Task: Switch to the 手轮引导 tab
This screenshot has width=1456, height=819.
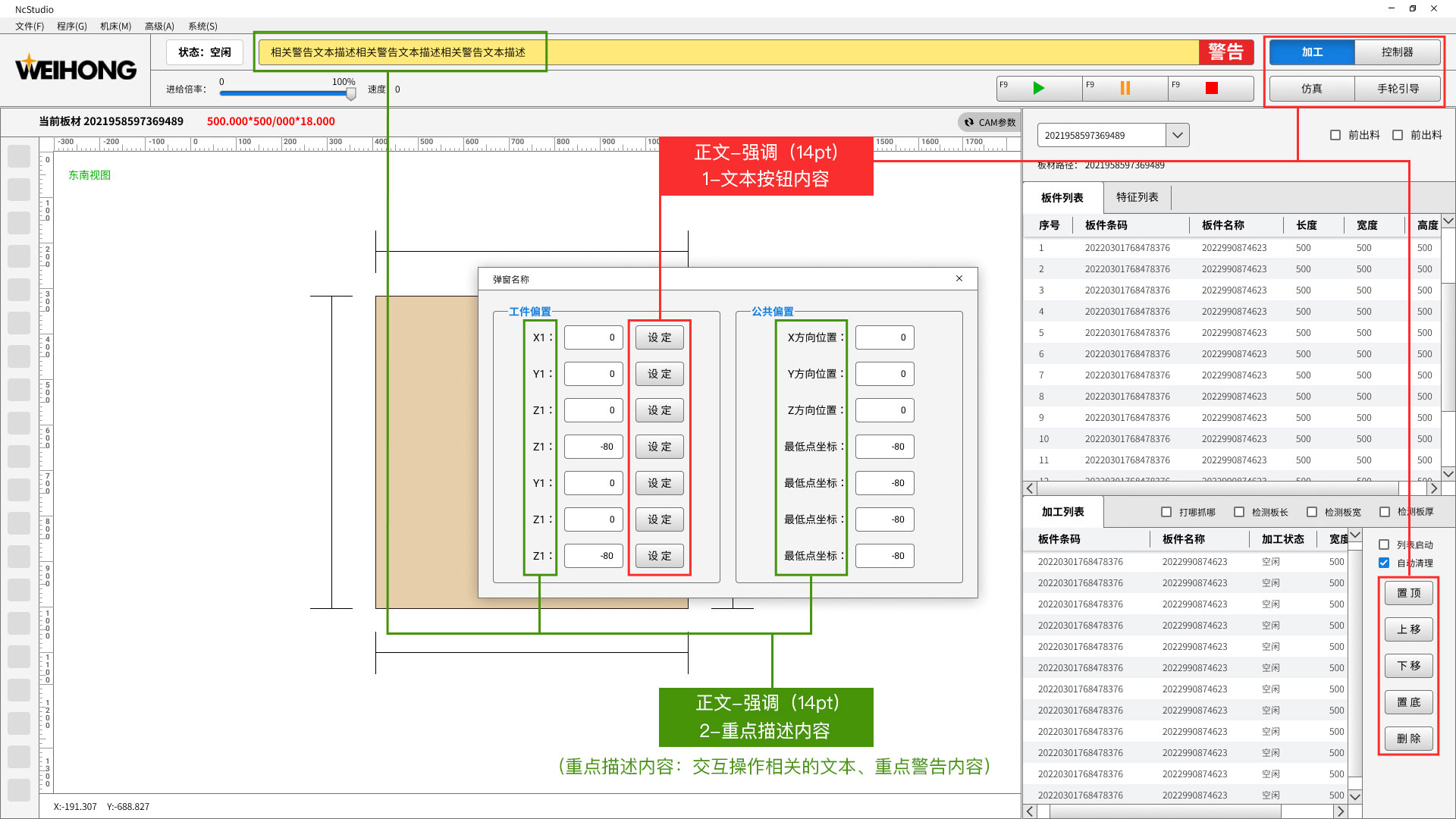Action: pyautogui.click(x=1397, y=88)
